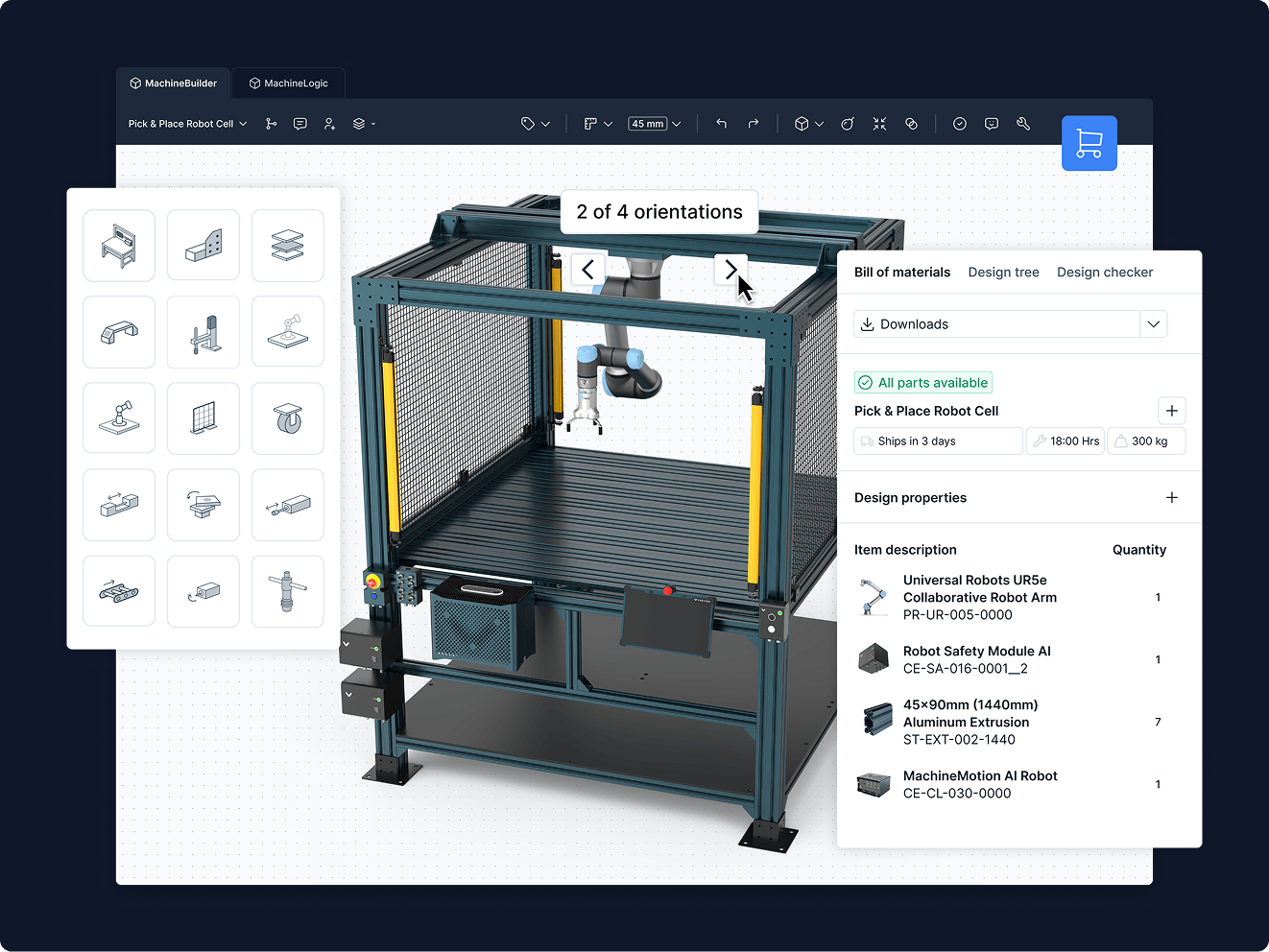Choose the gusset bracket component
Screen dimensions: 1269x952
pyautogui.click(x=204, y=246)
